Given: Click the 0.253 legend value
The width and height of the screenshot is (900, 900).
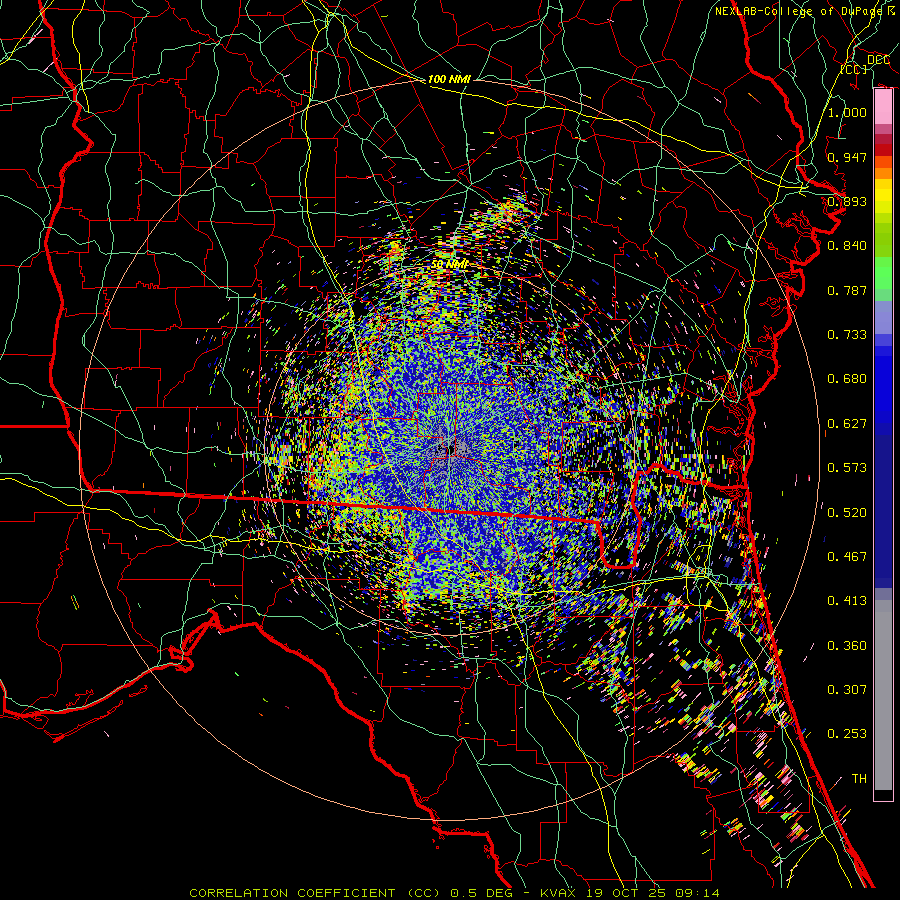Looking at the screenshot, I should tap(847, 734).
